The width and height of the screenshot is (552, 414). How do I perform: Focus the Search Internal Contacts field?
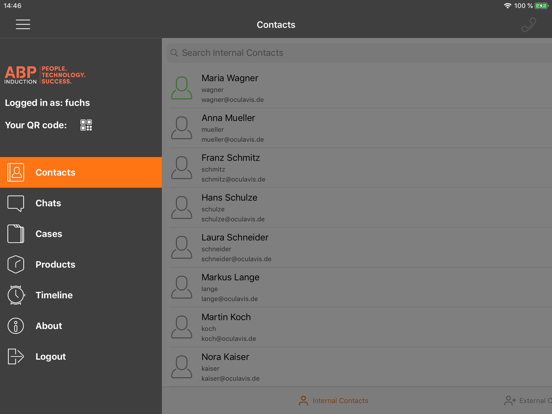click(x=359, y=53)
